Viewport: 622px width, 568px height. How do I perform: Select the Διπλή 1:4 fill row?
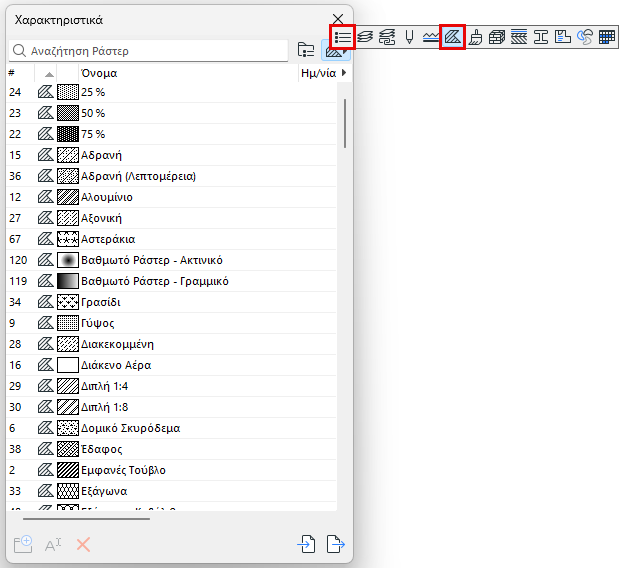tap(171, 386)
